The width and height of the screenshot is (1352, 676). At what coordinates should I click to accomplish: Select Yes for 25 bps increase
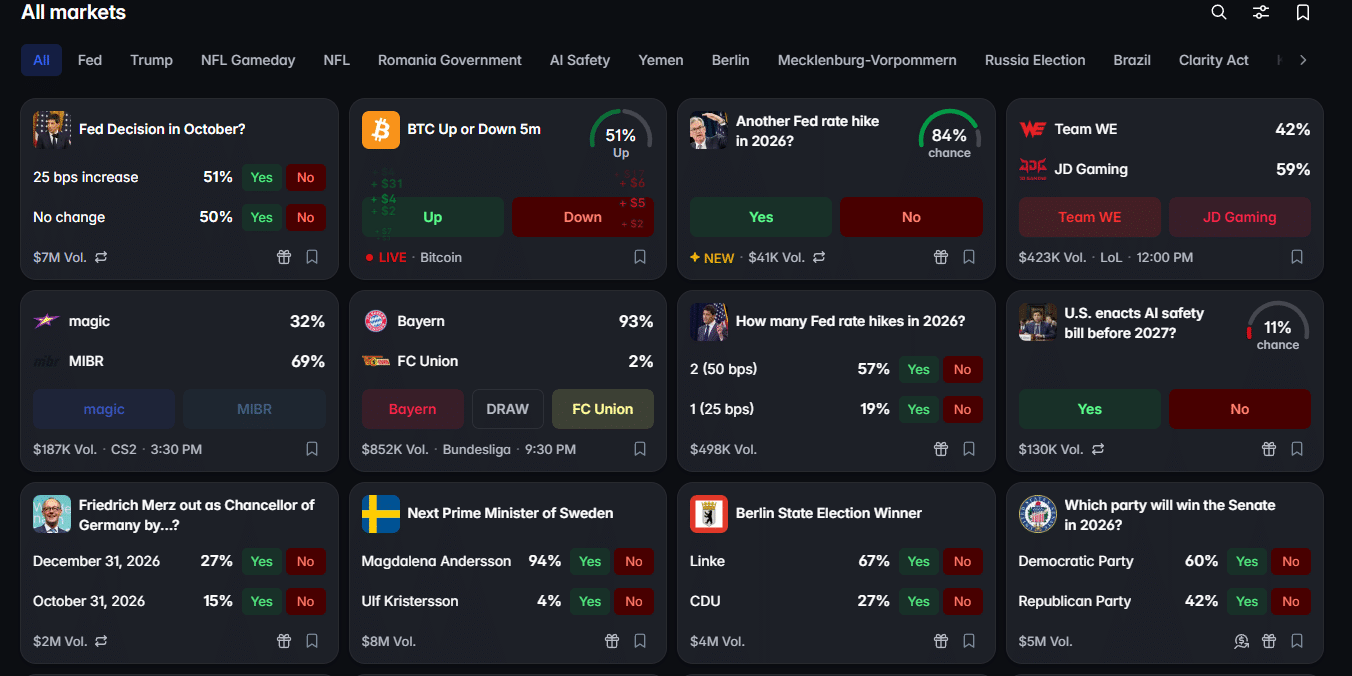(x=262, y=177)
